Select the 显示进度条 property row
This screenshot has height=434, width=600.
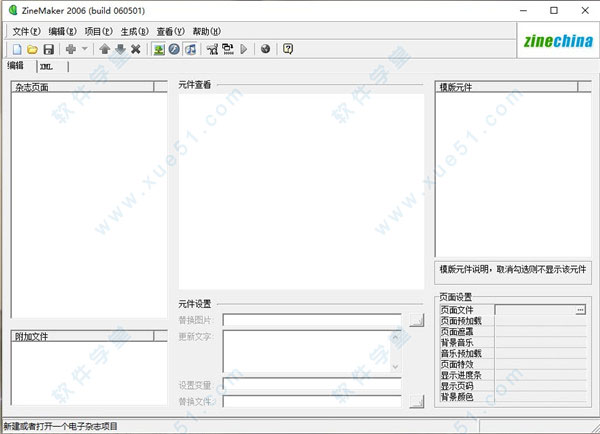click(x=513, y=375)
